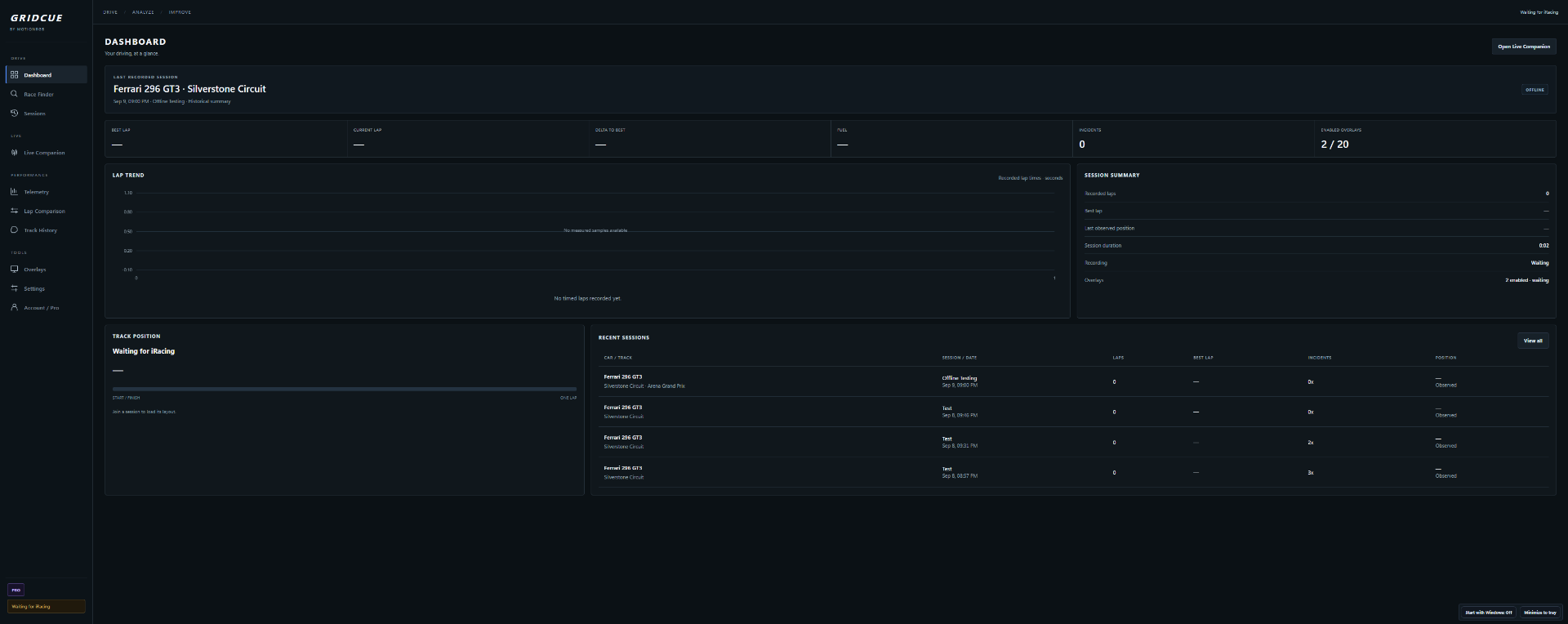
Task: Click the Settings sliders icon
Action: (14, 288)
